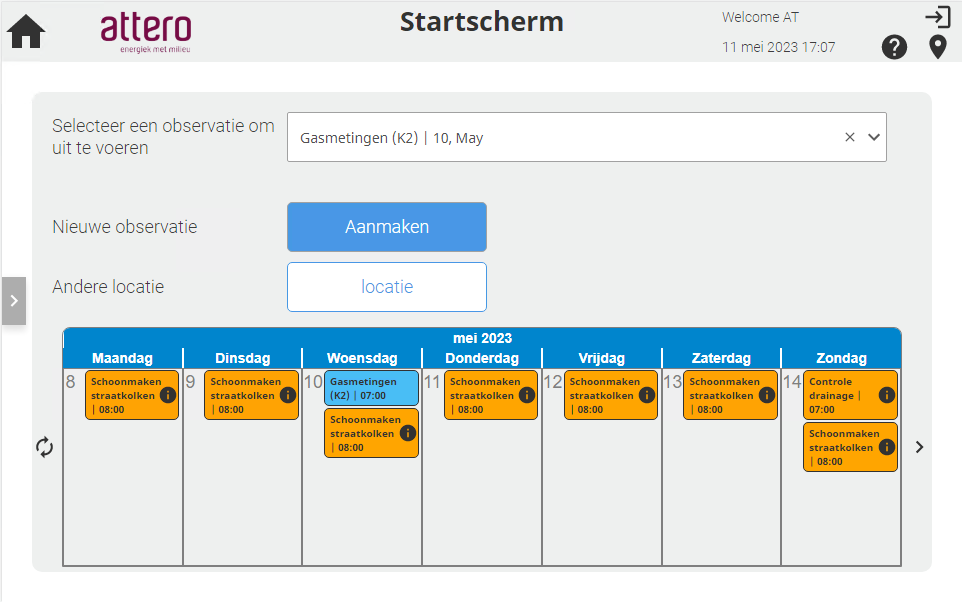The height and width of the screenshot is (602, 962).
Task: Open info for Monday's Schoonmaken straatkolken
Action: click(168, 395)
